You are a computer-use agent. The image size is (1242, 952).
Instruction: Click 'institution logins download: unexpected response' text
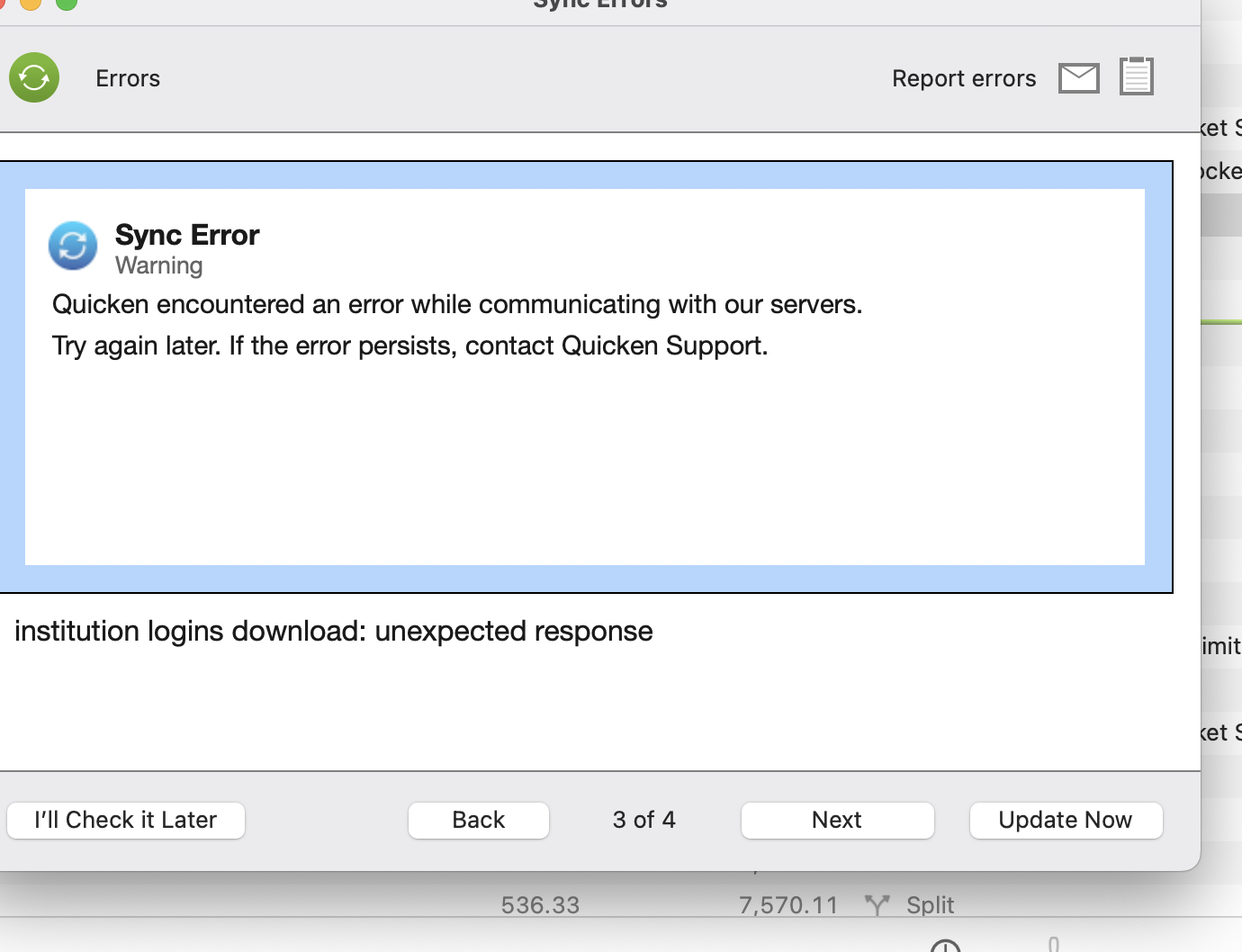click(334, 631)
